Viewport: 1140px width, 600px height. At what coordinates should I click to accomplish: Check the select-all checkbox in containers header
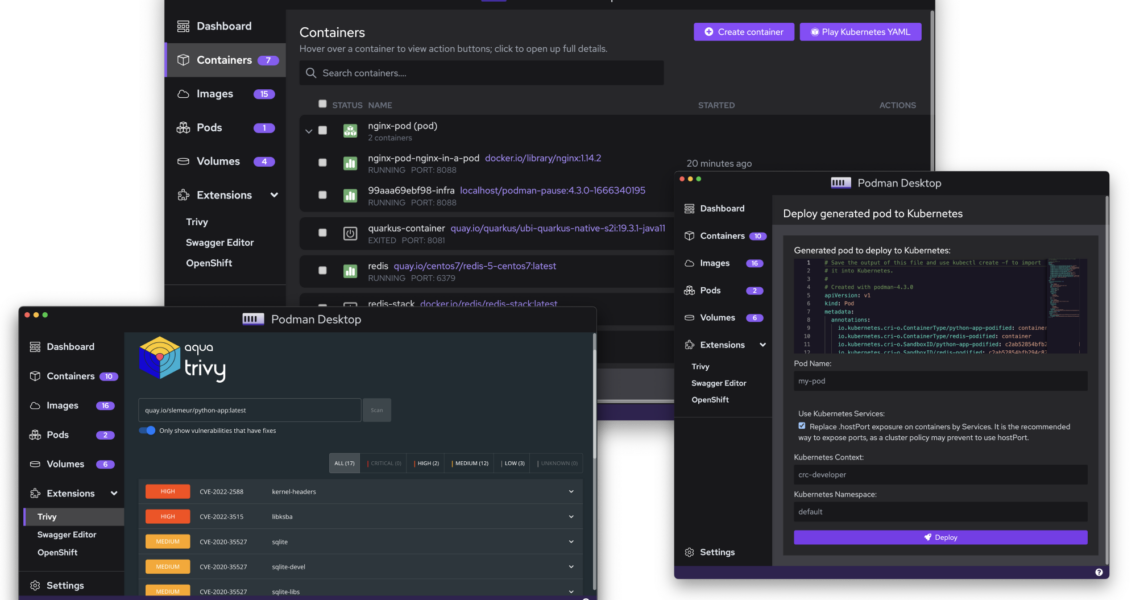tap(322, 104)
